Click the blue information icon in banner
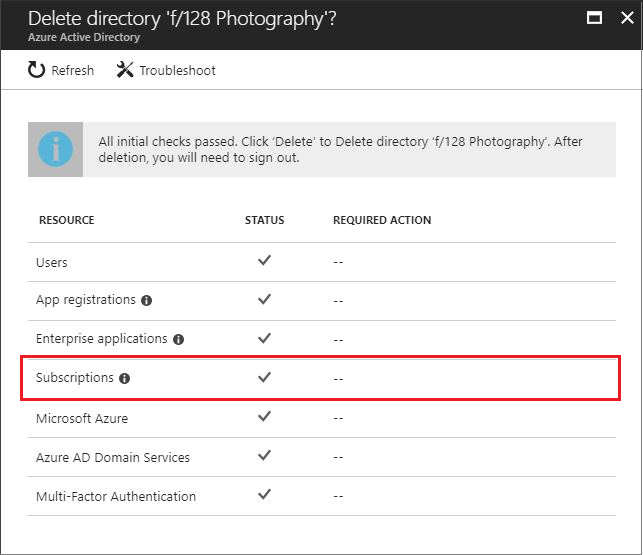This screenshot has width=643, height=555. coord(55,149)
